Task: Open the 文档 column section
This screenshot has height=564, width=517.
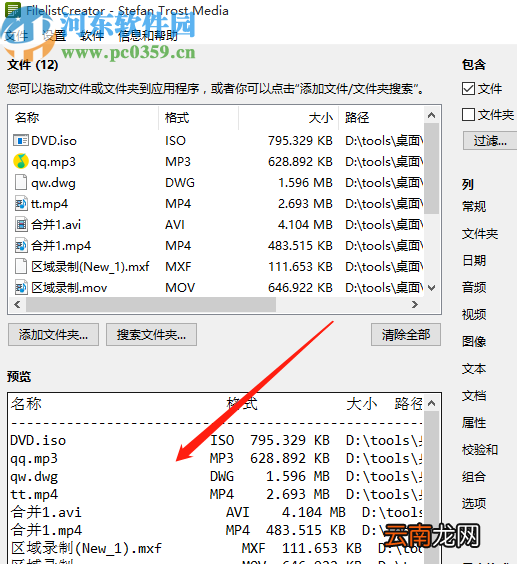Action: point(474,396)
